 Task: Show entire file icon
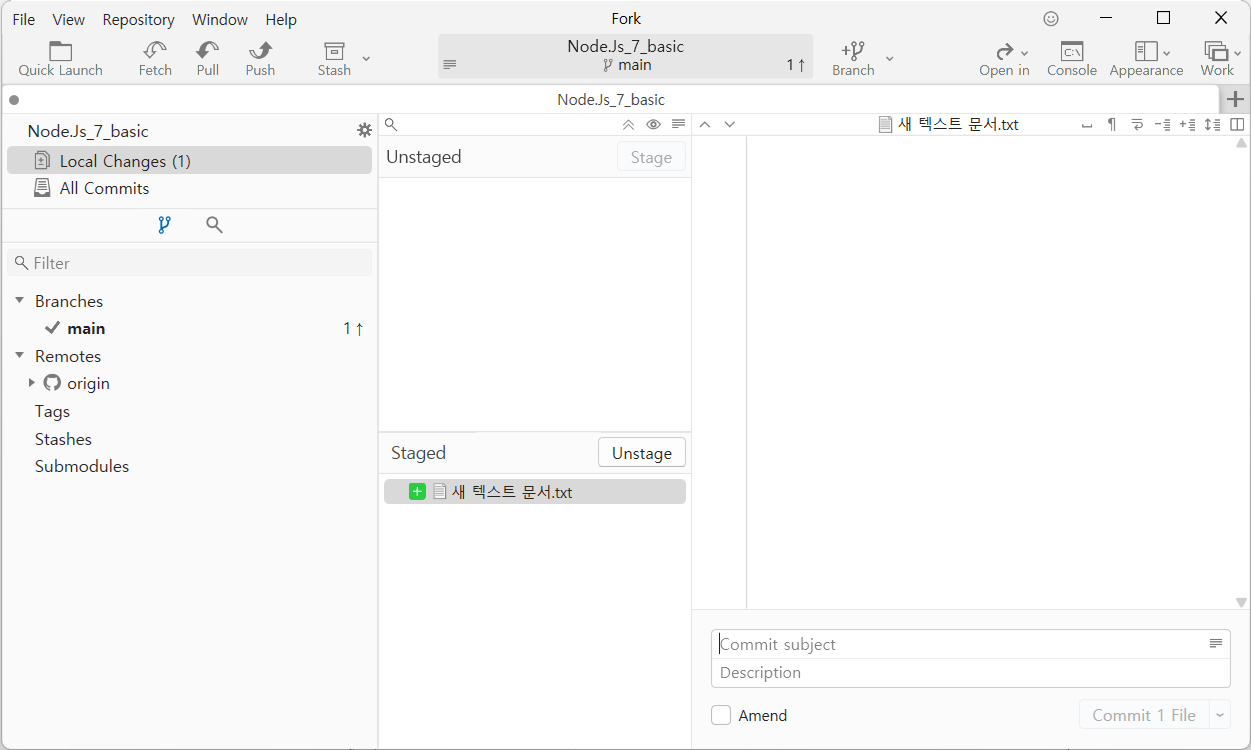point(1212,125)
